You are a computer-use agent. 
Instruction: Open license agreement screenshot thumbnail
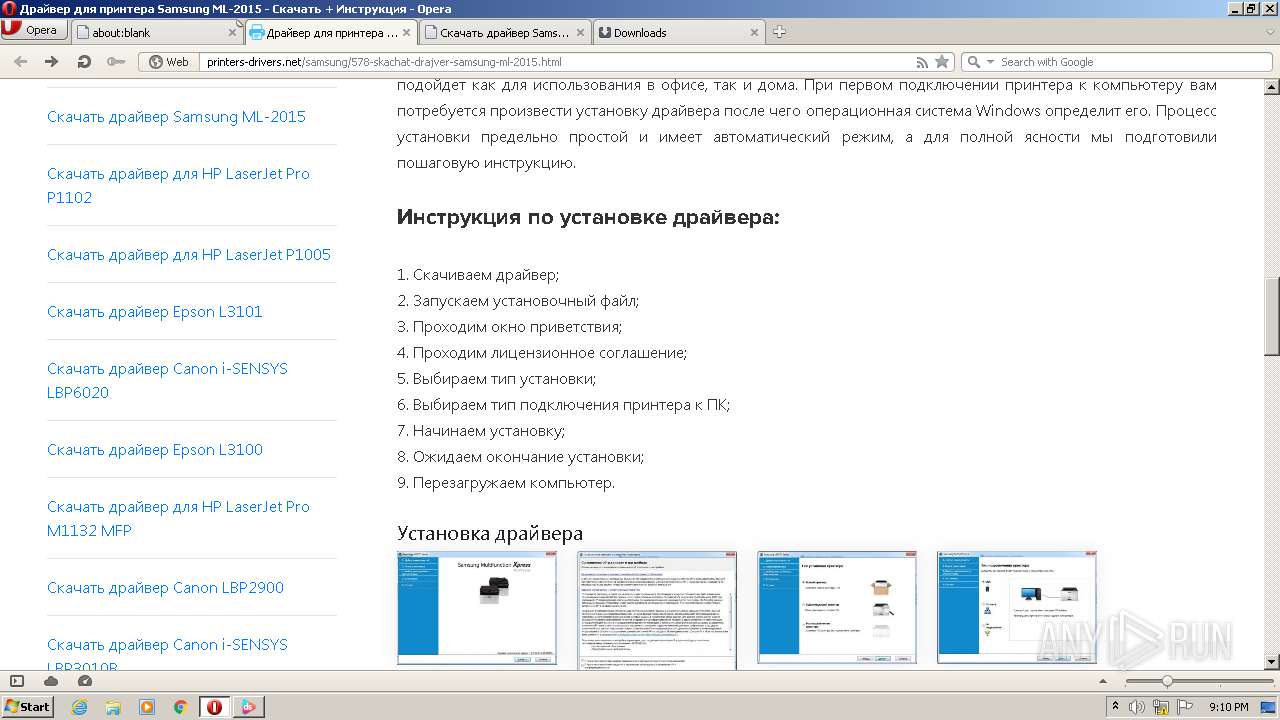pyautogui.click(x=657, y=609)
